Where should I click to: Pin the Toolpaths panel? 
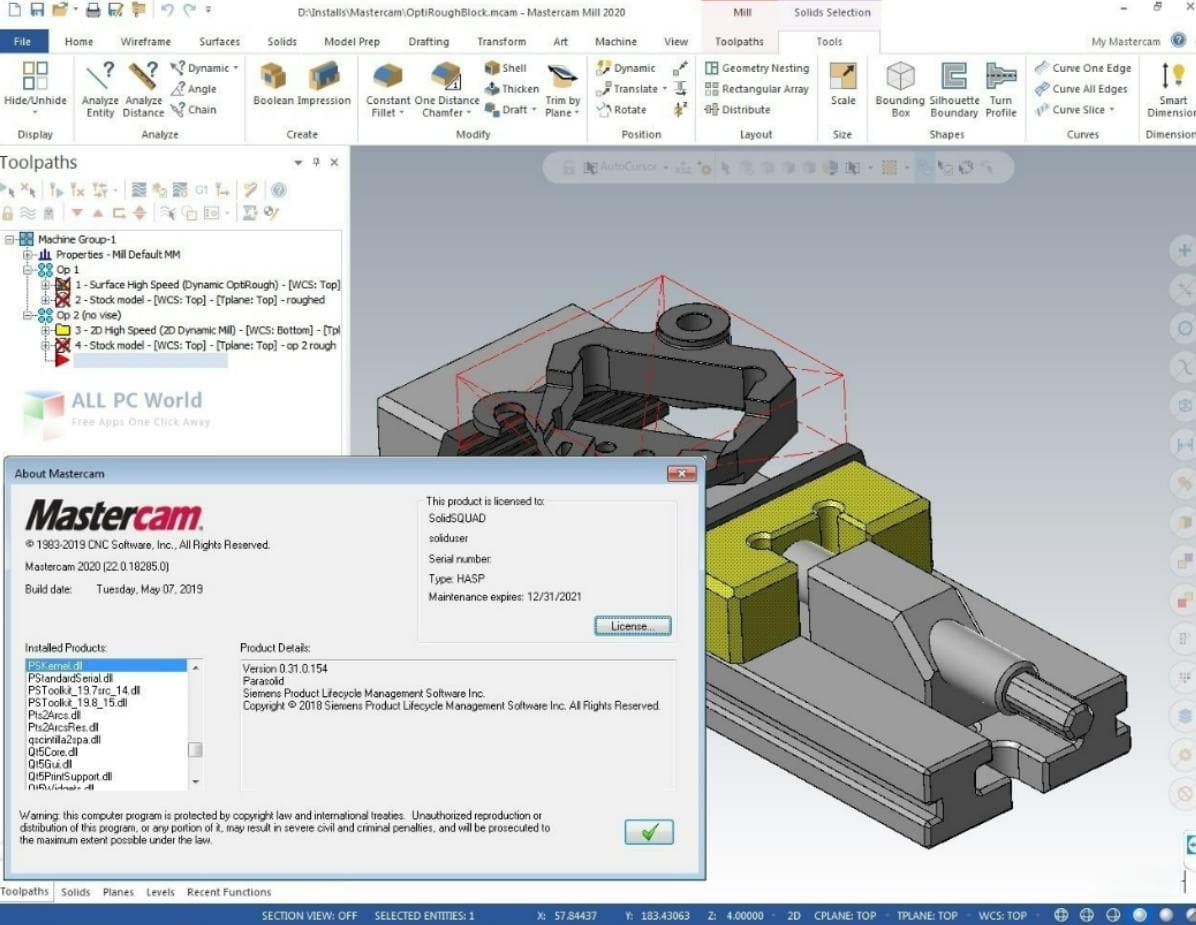(x=316, y=162)
